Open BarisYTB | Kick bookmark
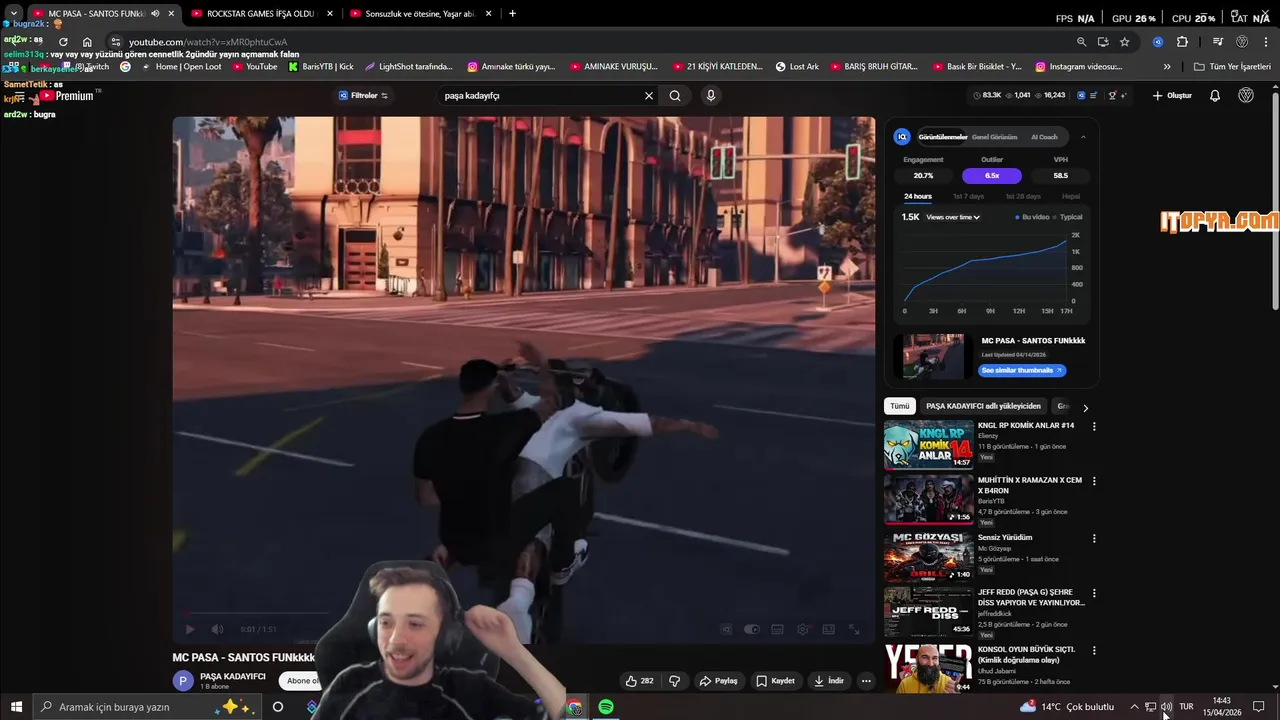 pos(321,67)
